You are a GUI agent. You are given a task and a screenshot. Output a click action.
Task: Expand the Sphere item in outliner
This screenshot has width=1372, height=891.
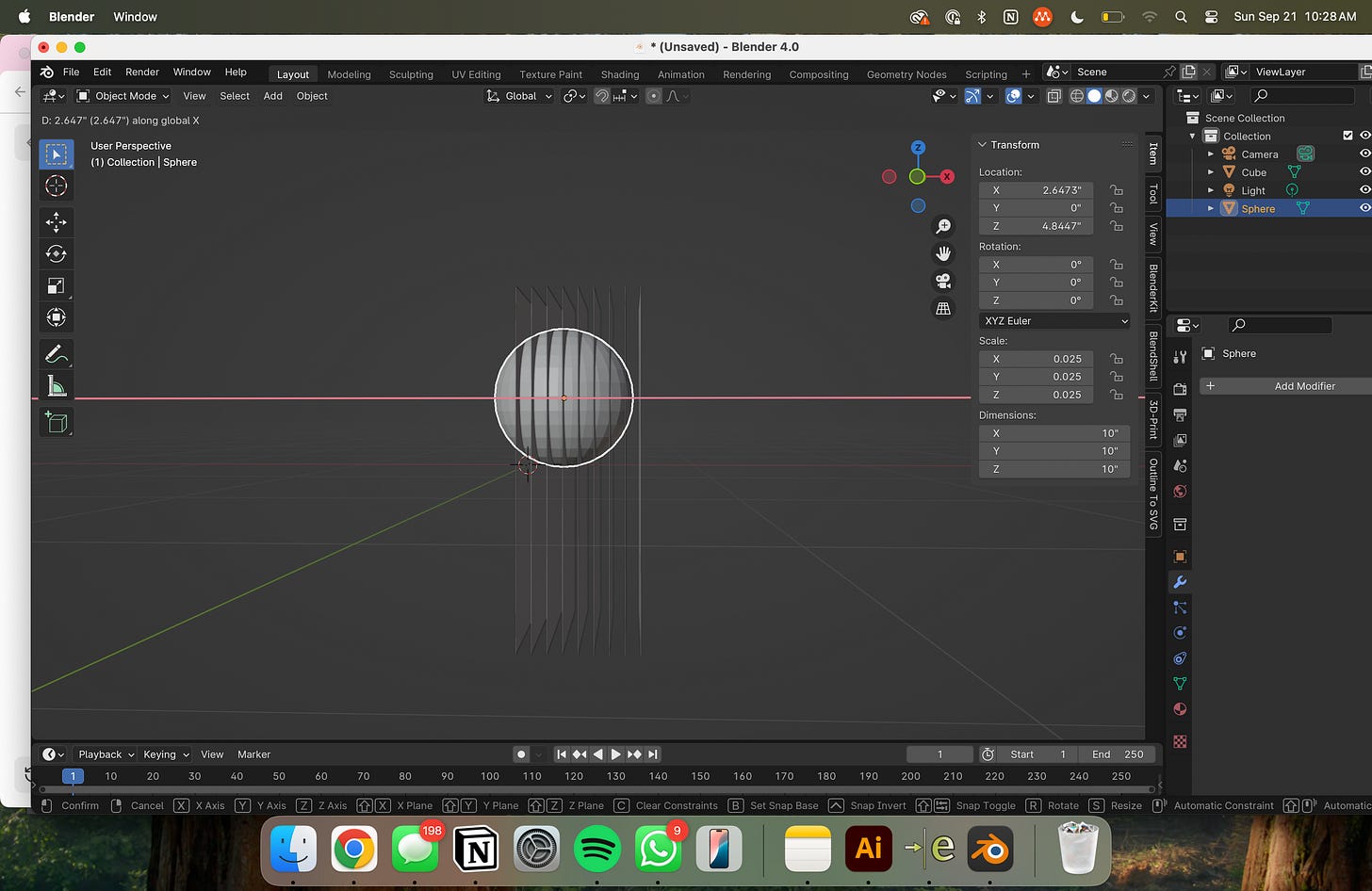click(1211, 208)
